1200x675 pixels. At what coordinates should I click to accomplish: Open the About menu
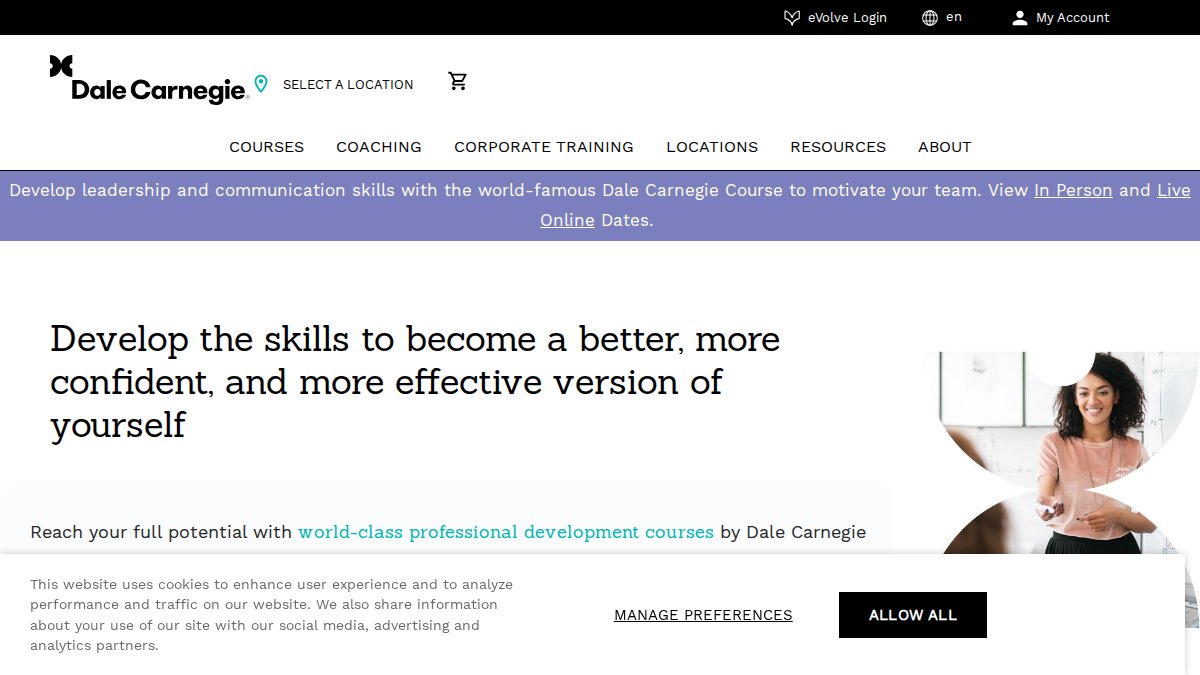pyautogui.click(x=945, y=147)
